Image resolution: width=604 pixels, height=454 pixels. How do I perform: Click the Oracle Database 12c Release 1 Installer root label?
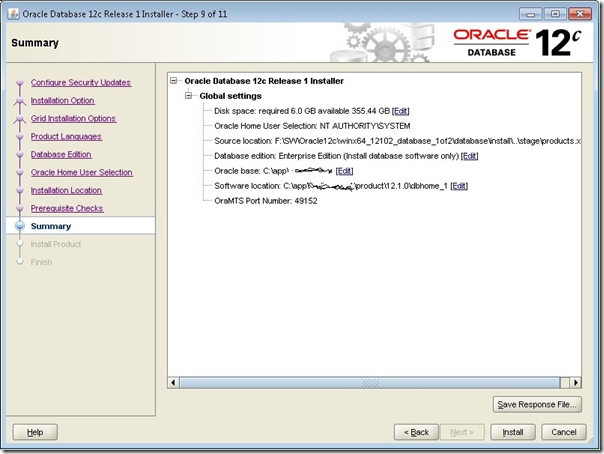point(264,81)
